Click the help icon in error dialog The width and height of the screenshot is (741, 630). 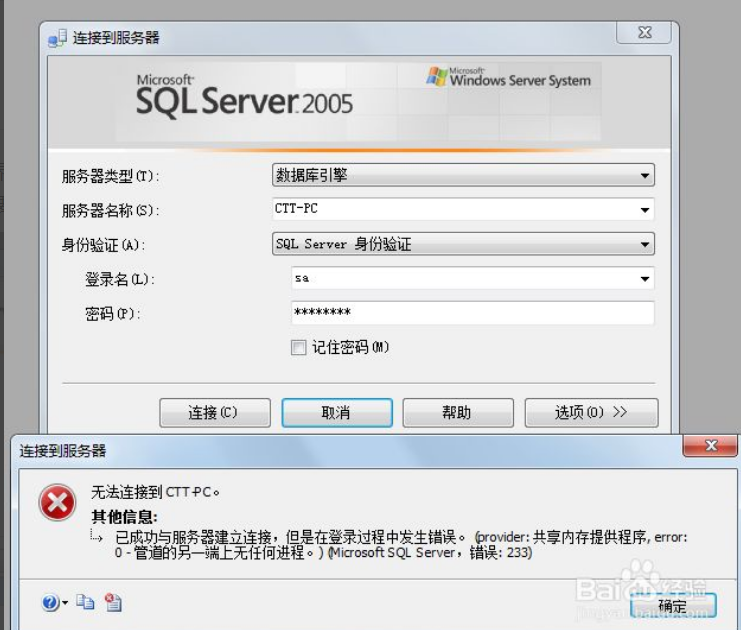[x=50, y=603]
